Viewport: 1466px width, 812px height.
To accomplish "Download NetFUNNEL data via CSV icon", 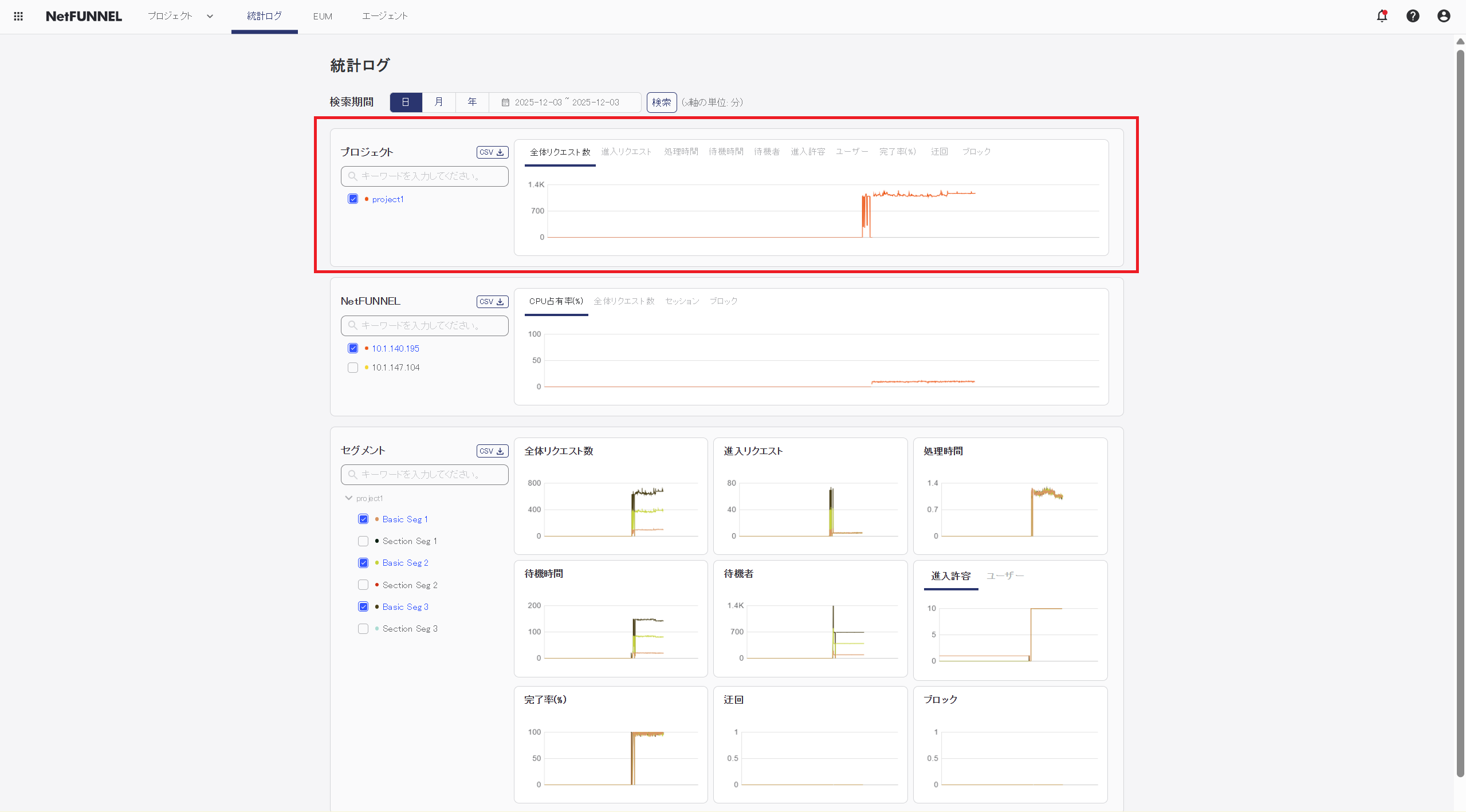I will coord(492,301).
